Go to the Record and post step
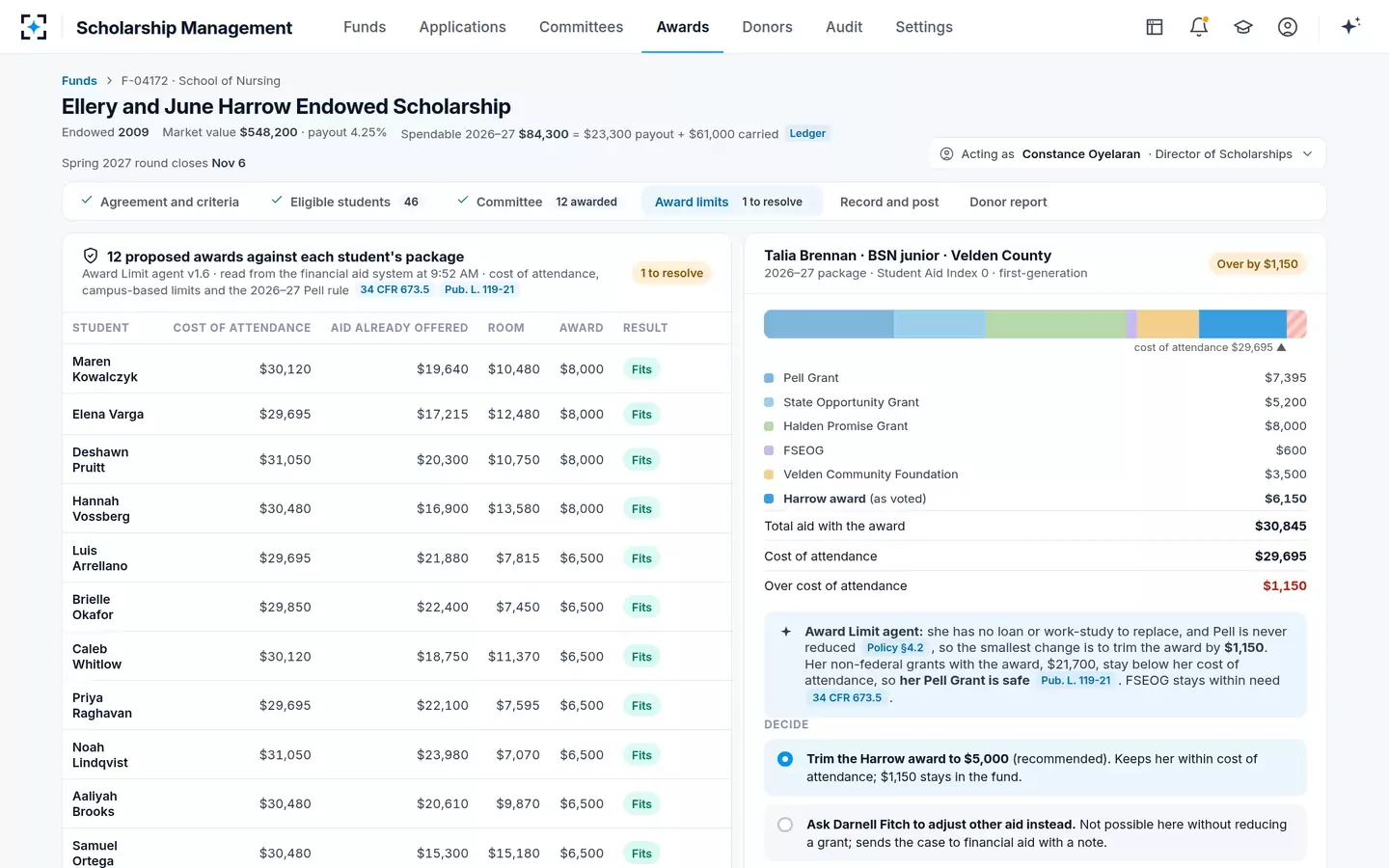 (889, 202)
